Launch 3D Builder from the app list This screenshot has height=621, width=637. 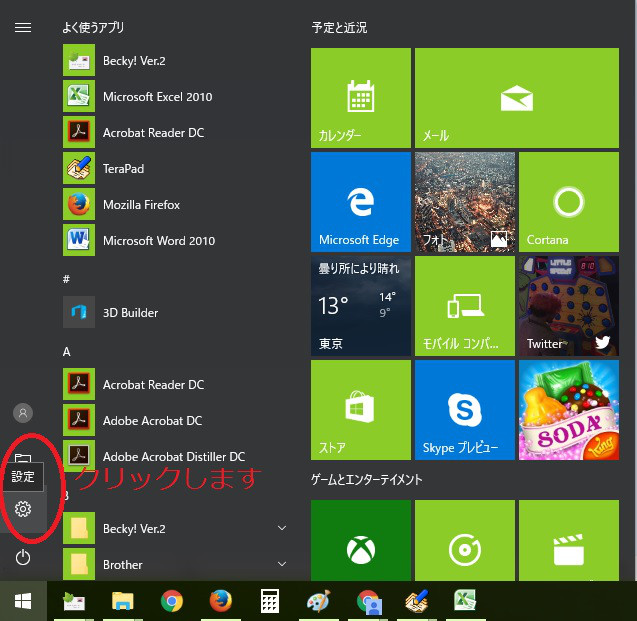(175, 312)
